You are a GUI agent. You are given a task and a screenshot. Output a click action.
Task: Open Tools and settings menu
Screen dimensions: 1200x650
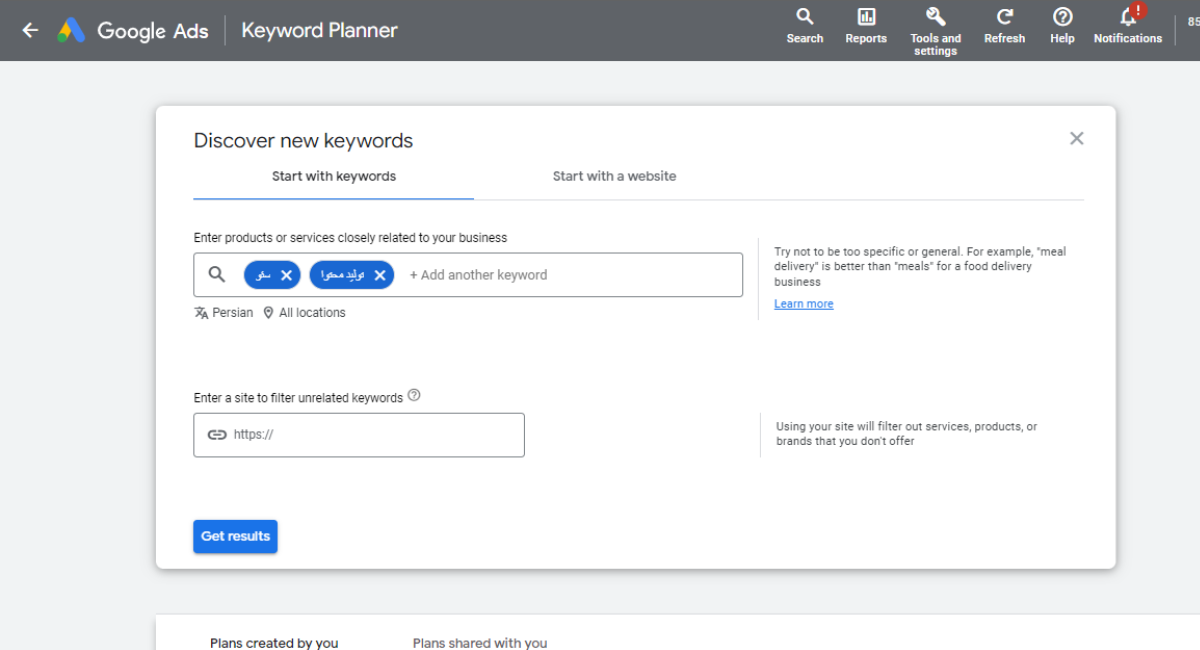935,31
